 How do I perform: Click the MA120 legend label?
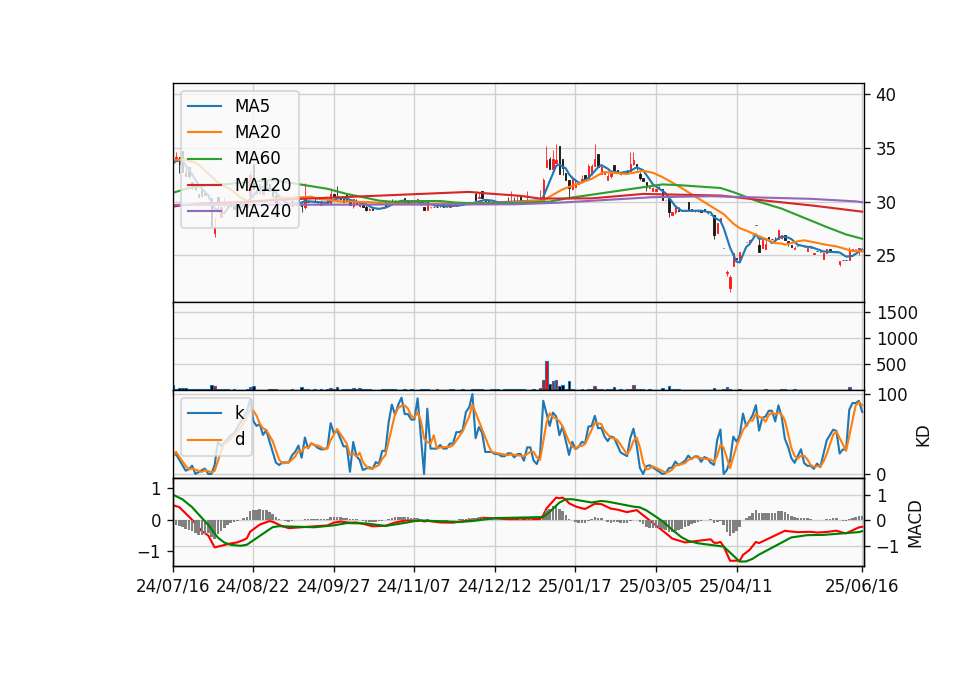point(263,184)
